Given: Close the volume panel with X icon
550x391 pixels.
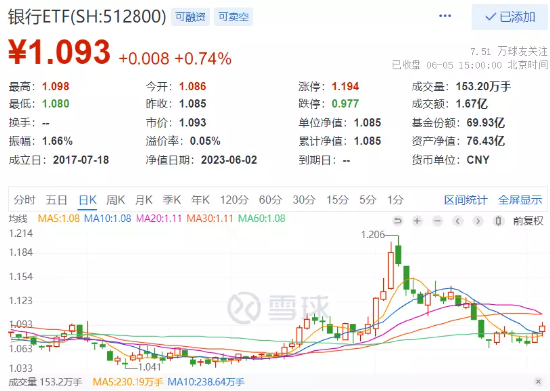Looking at the screenshot, I should (x=538, y=381).
